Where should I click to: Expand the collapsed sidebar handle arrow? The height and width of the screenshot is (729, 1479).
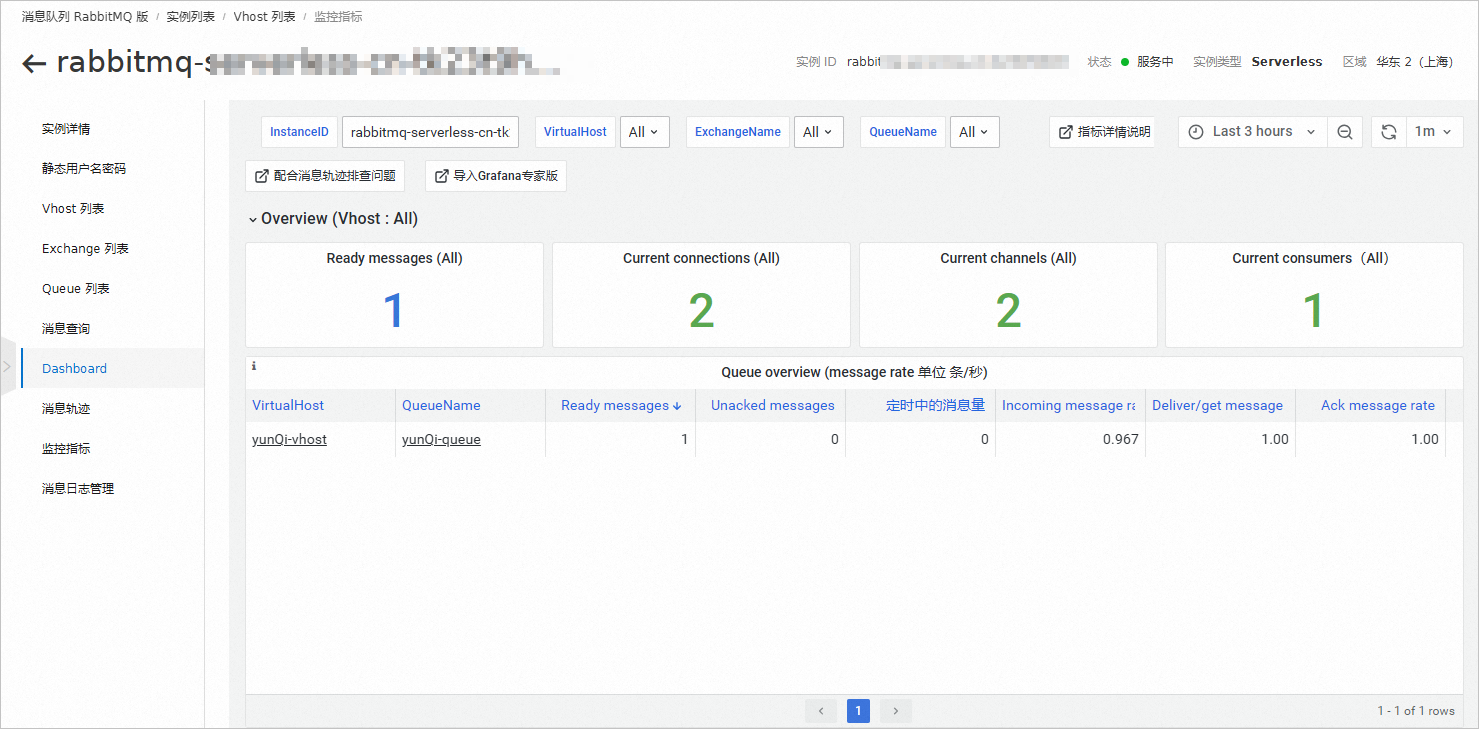point(8,367)
